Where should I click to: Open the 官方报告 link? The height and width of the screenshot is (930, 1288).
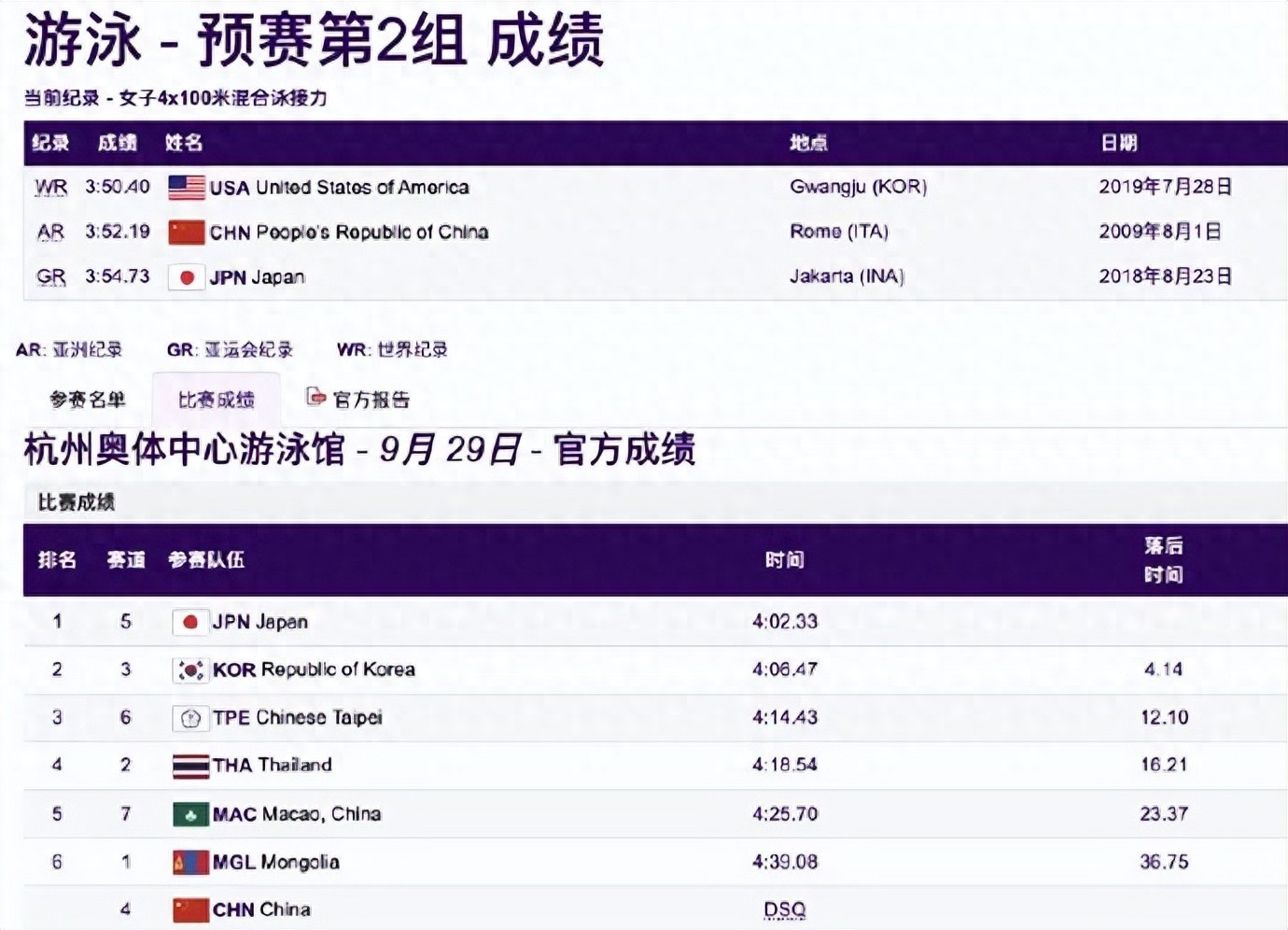[x=371, y=401]
